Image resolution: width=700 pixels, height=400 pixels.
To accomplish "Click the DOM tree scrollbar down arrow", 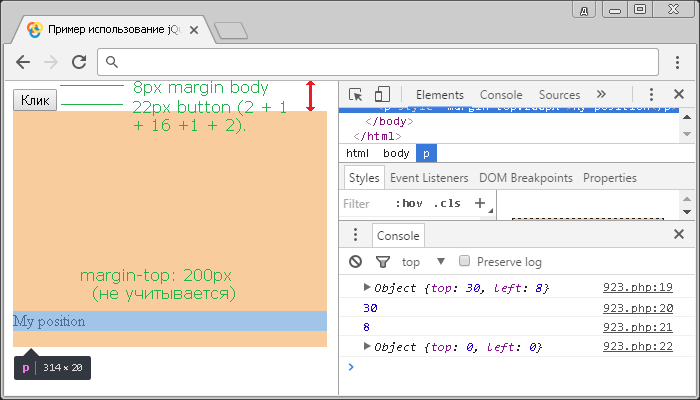I will 687,134.
